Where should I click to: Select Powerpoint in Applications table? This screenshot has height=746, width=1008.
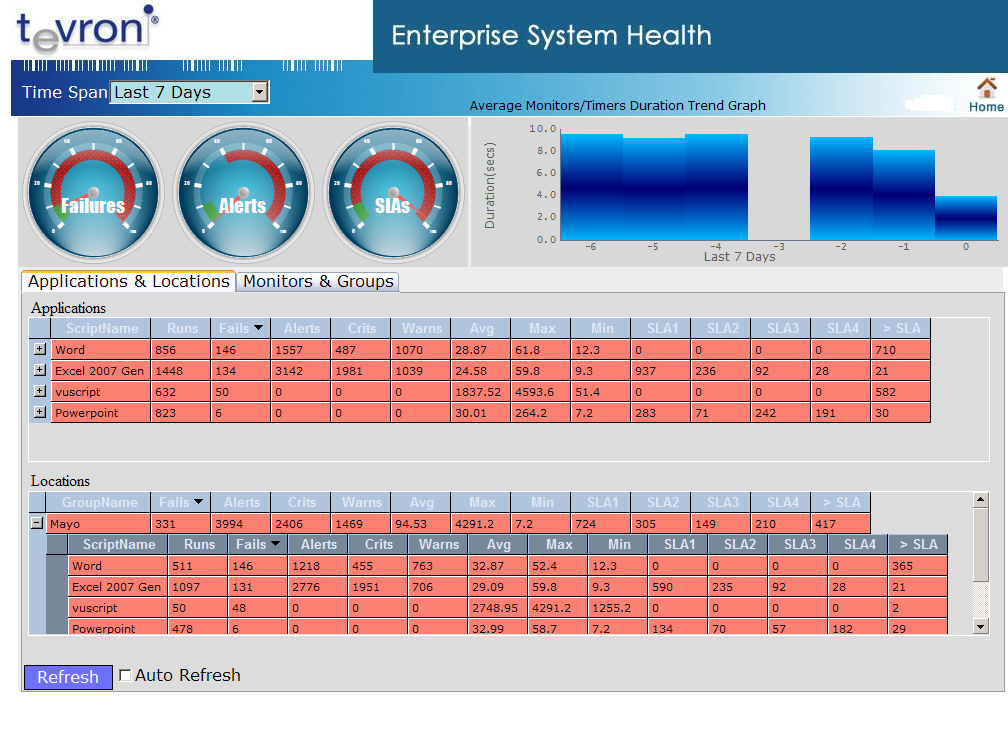100,413
